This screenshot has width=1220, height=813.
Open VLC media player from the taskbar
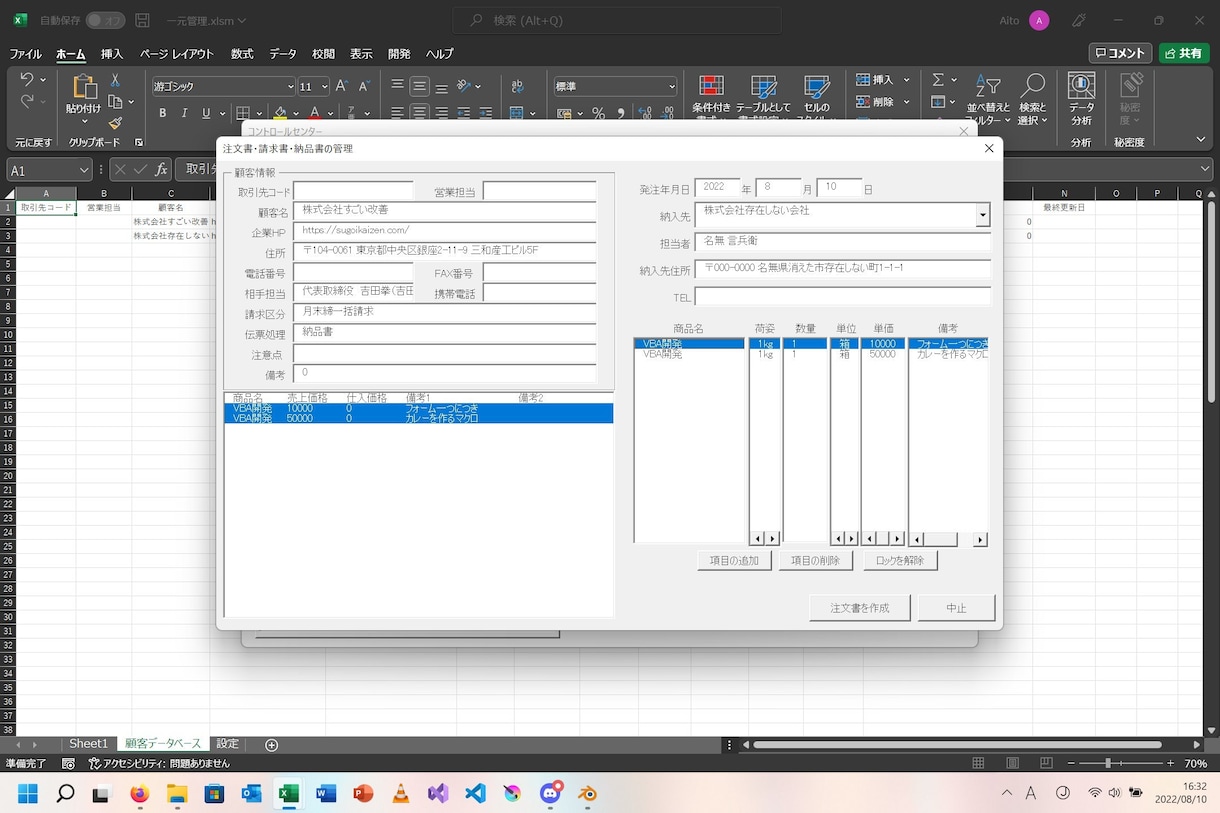tap(400, 794)
